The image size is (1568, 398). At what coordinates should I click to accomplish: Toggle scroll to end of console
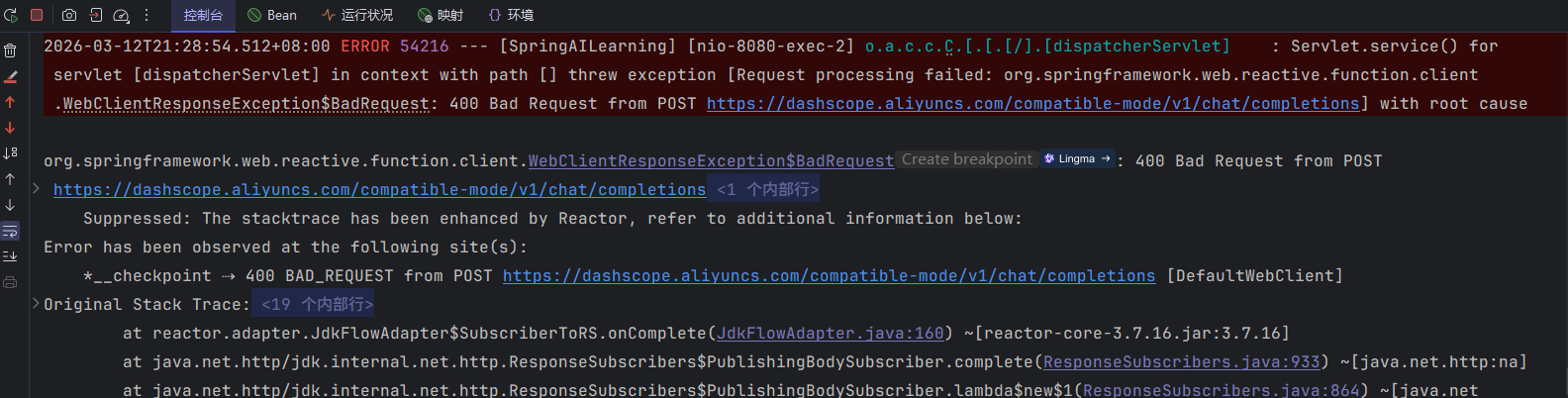tap(10, 256)
